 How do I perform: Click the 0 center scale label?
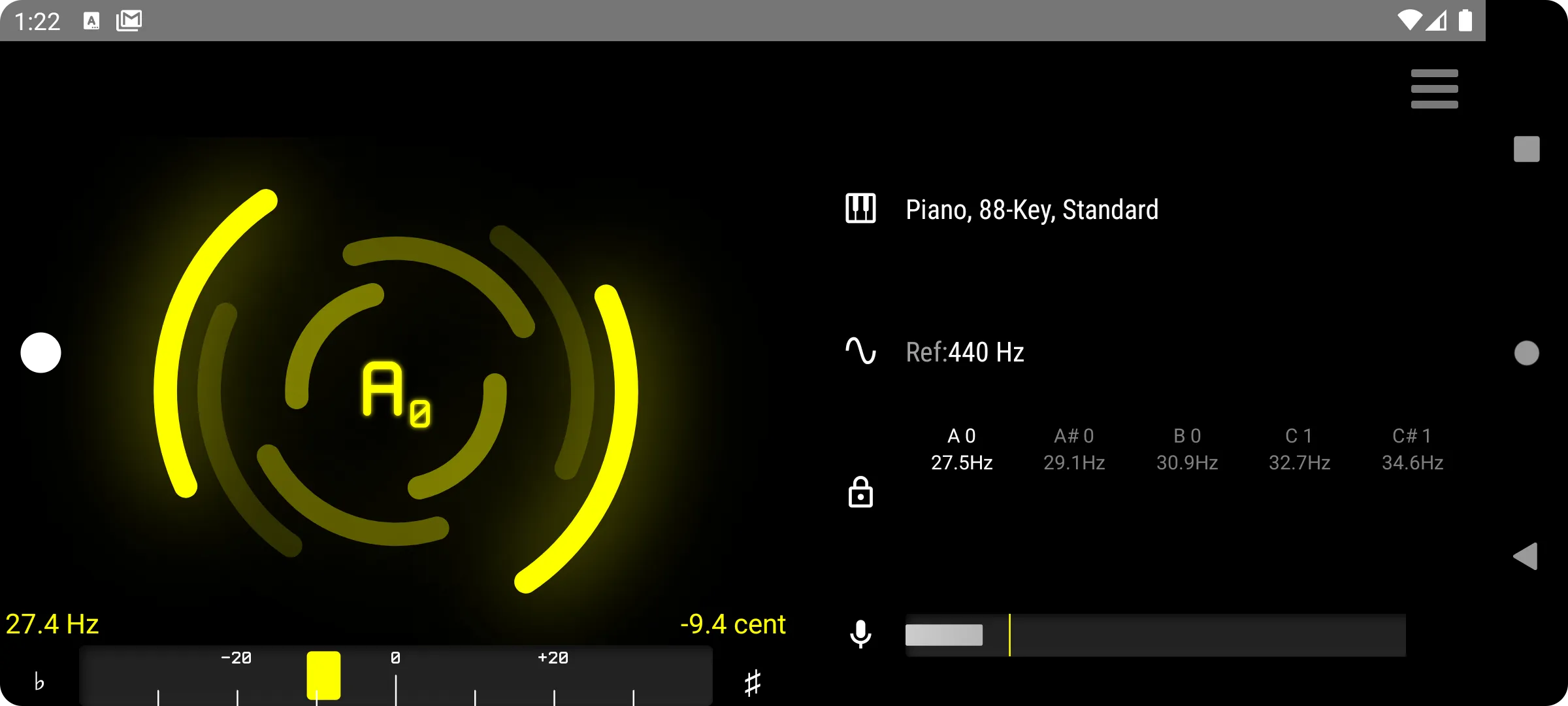coord(395,658)
